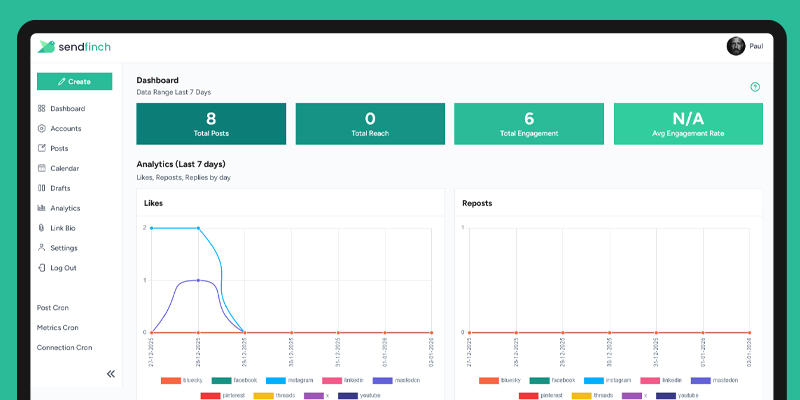800x400 pixels.
Task: Open the help question mark icon
Action: (755, 87)
